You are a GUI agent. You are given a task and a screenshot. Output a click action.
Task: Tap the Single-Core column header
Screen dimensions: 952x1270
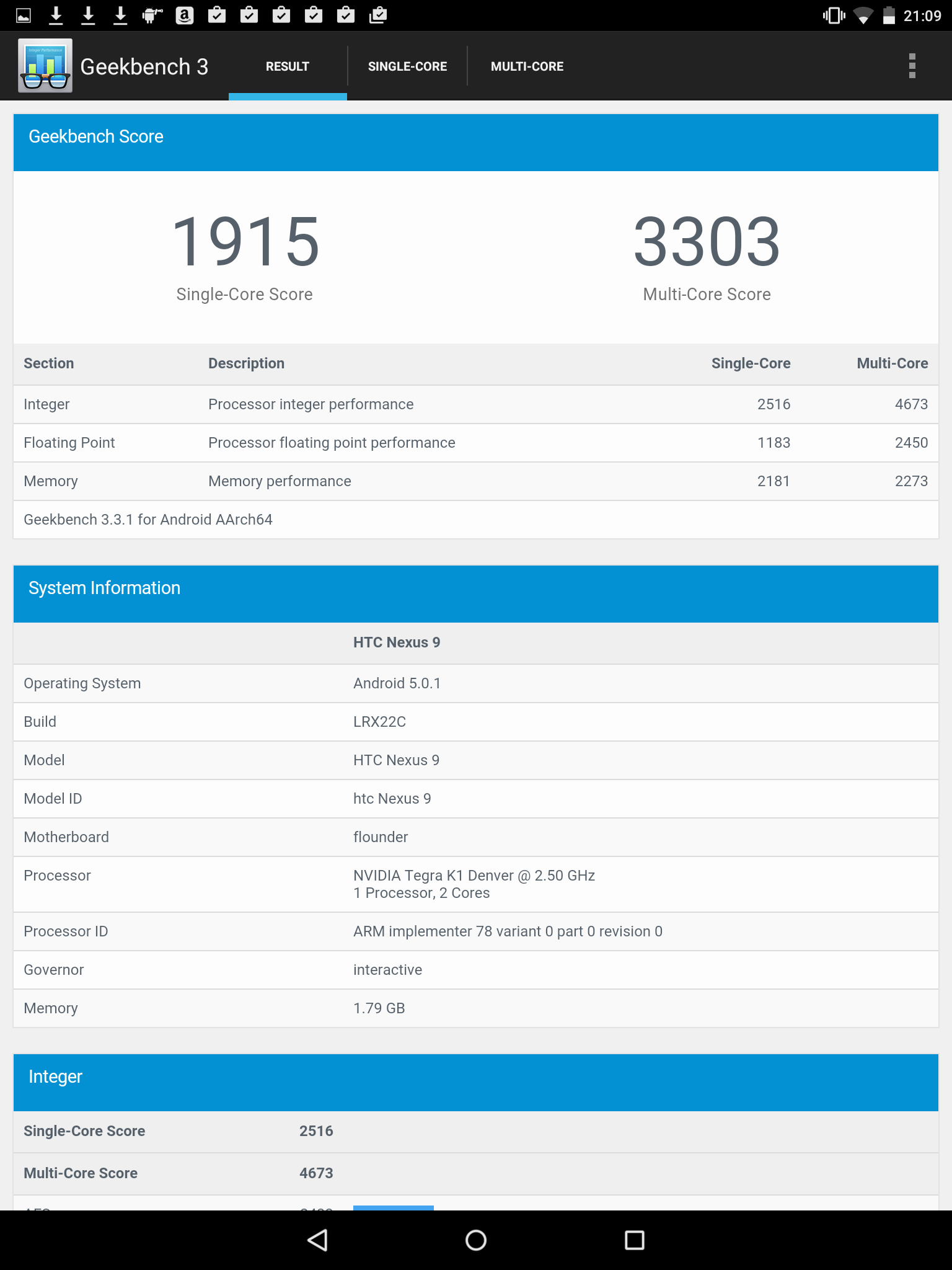751,363
